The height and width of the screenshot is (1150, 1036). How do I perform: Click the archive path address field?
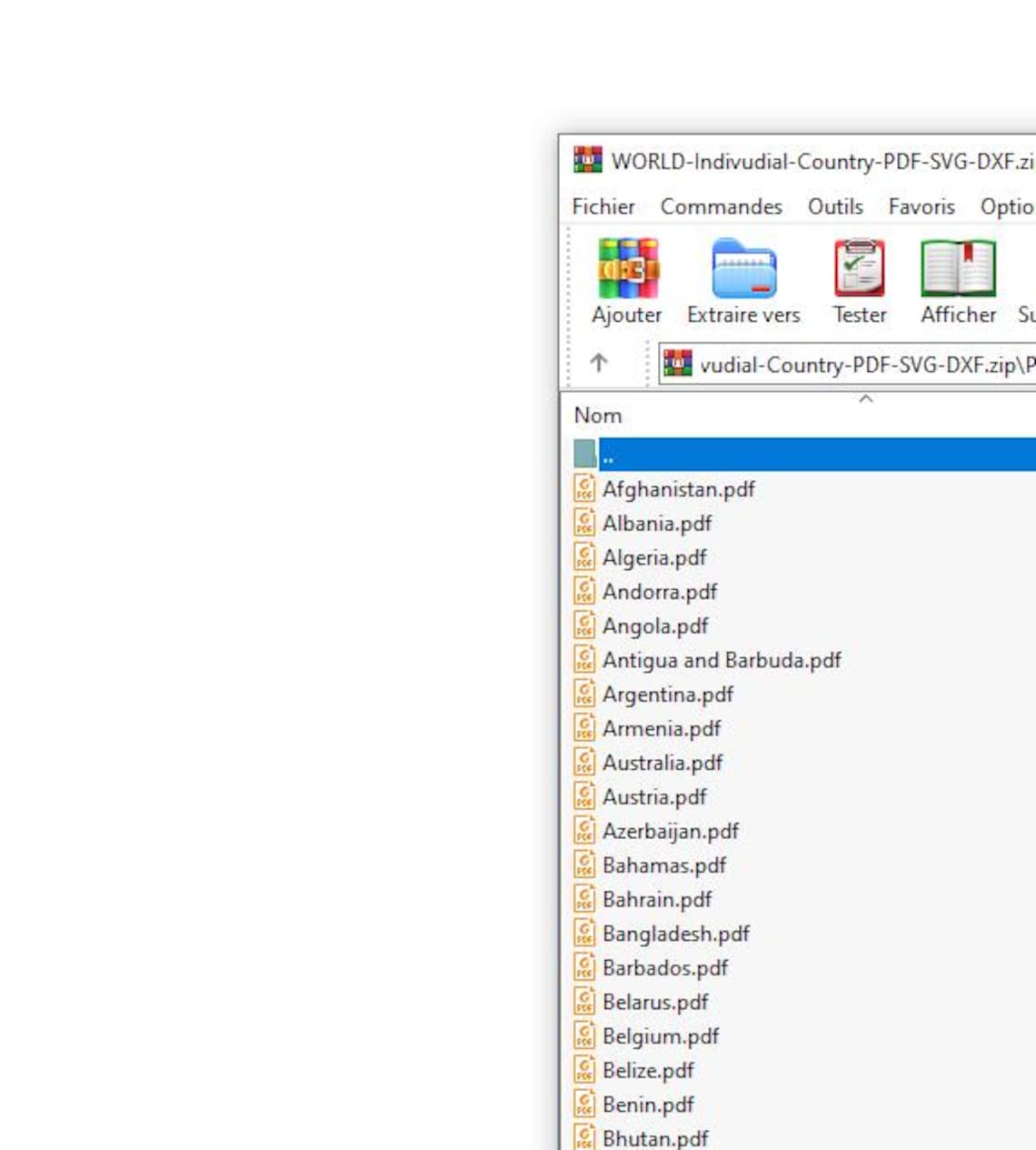pyautogui.click(x=847, y=364)
